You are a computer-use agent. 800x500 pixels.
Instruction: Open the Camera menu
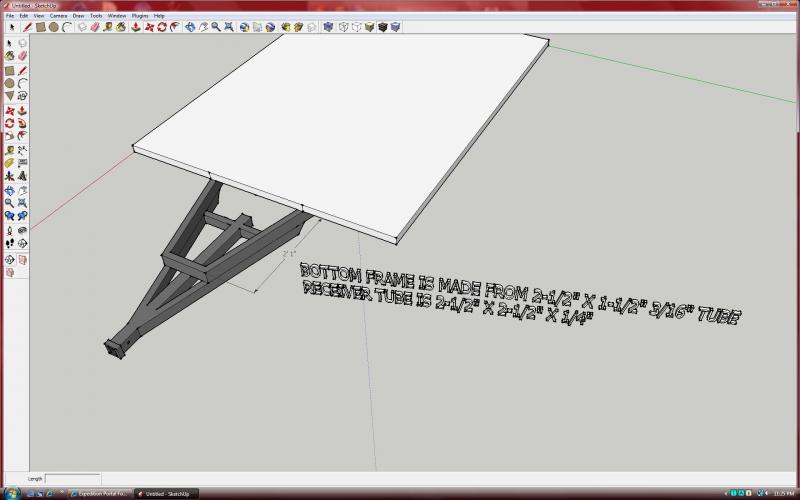(59, 16)
